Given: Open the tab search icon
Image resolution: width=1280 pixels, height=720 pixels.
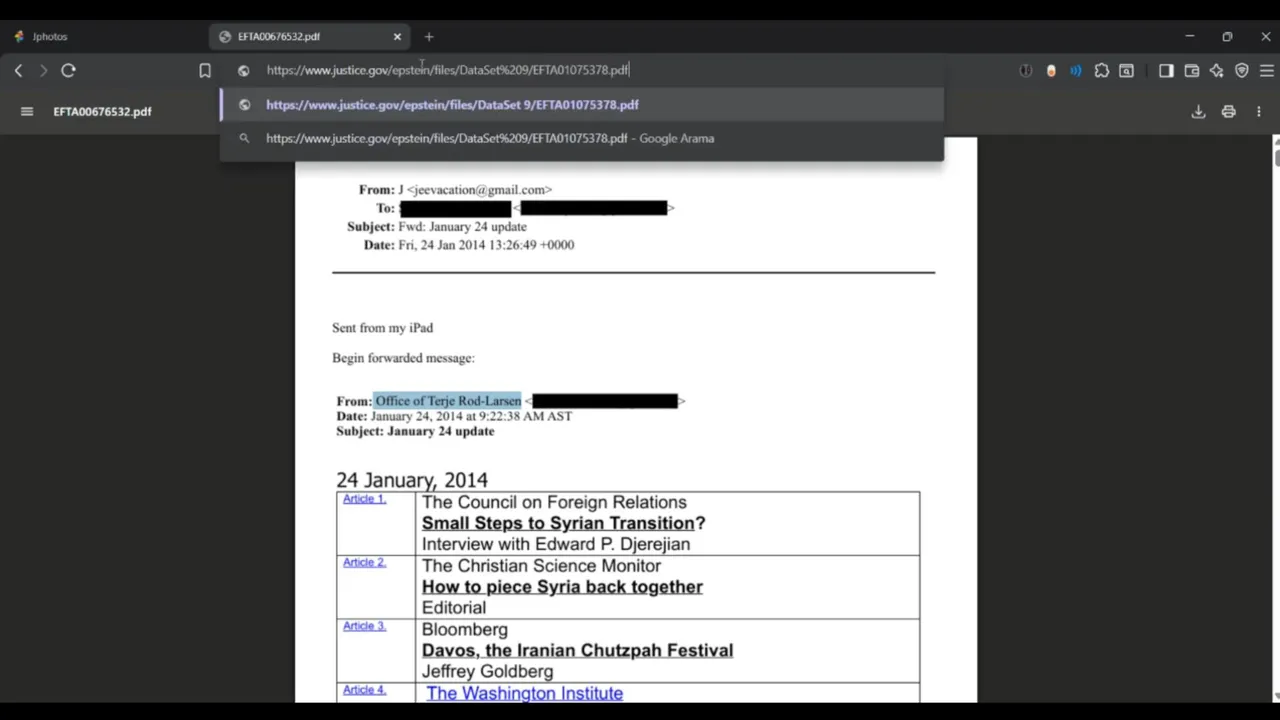Looking at the screenshot, I should click(1126, 70).
